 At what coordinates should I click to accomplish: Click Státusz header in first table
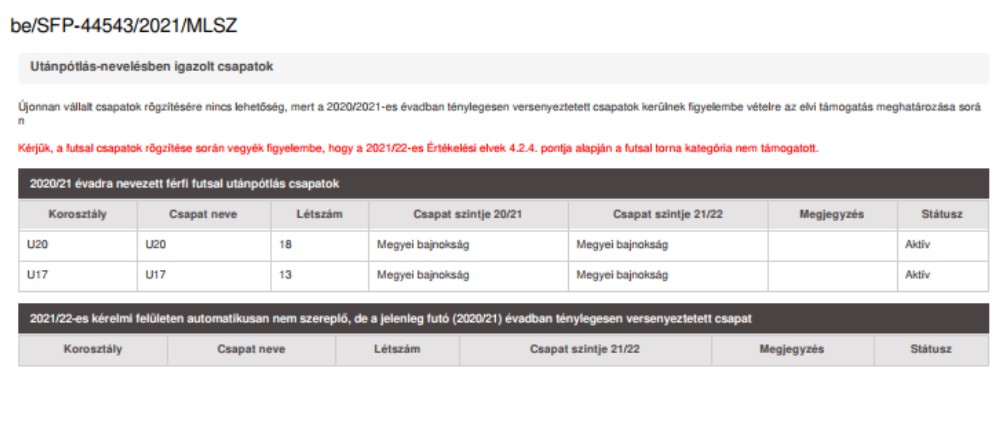(943, 215)
